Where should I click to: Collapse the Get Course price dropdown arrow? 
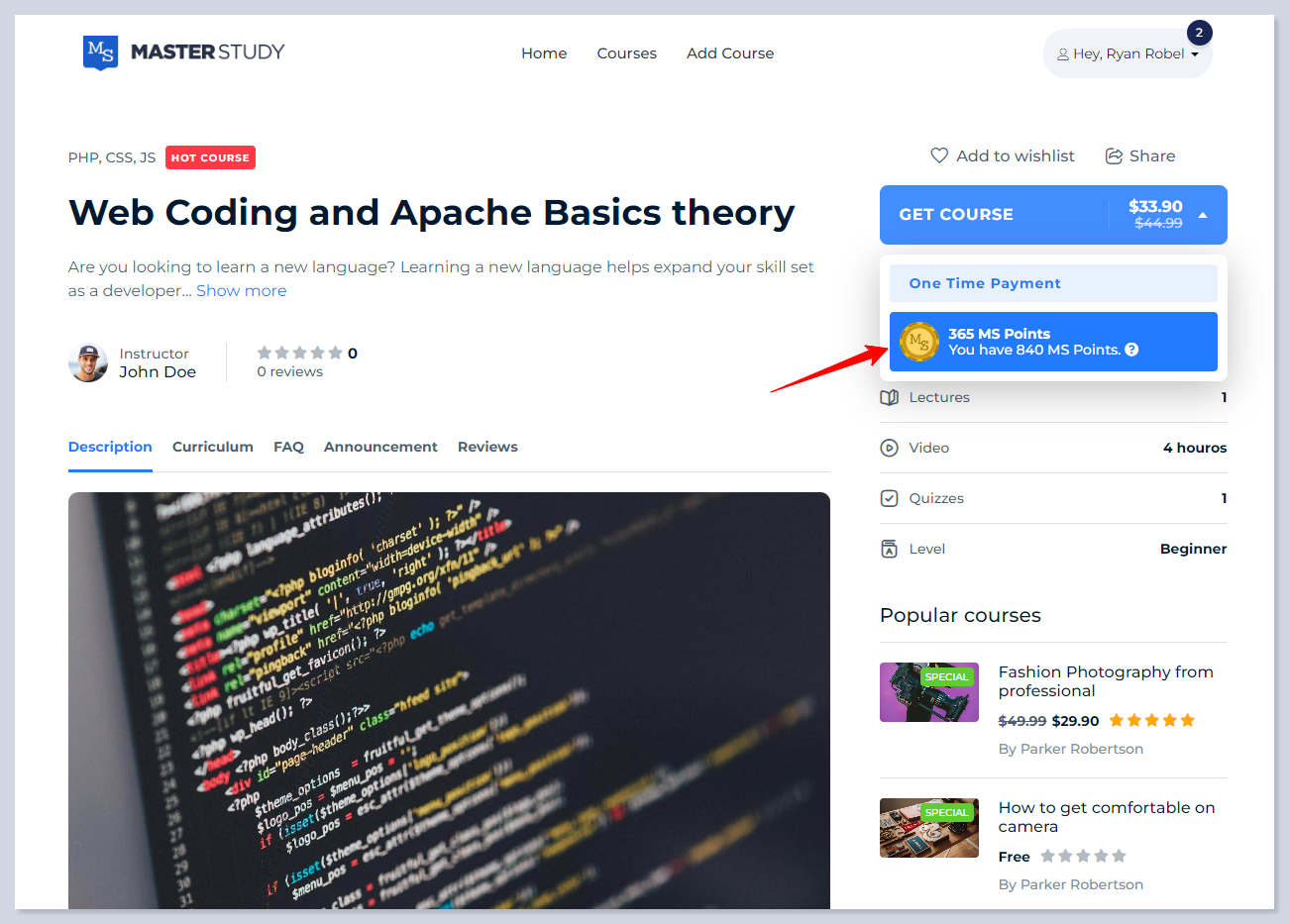(x=1202, y=215)
